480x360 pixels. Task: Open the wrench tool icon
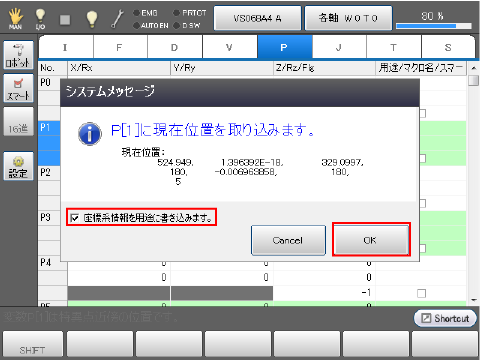(x=117, y=19)
